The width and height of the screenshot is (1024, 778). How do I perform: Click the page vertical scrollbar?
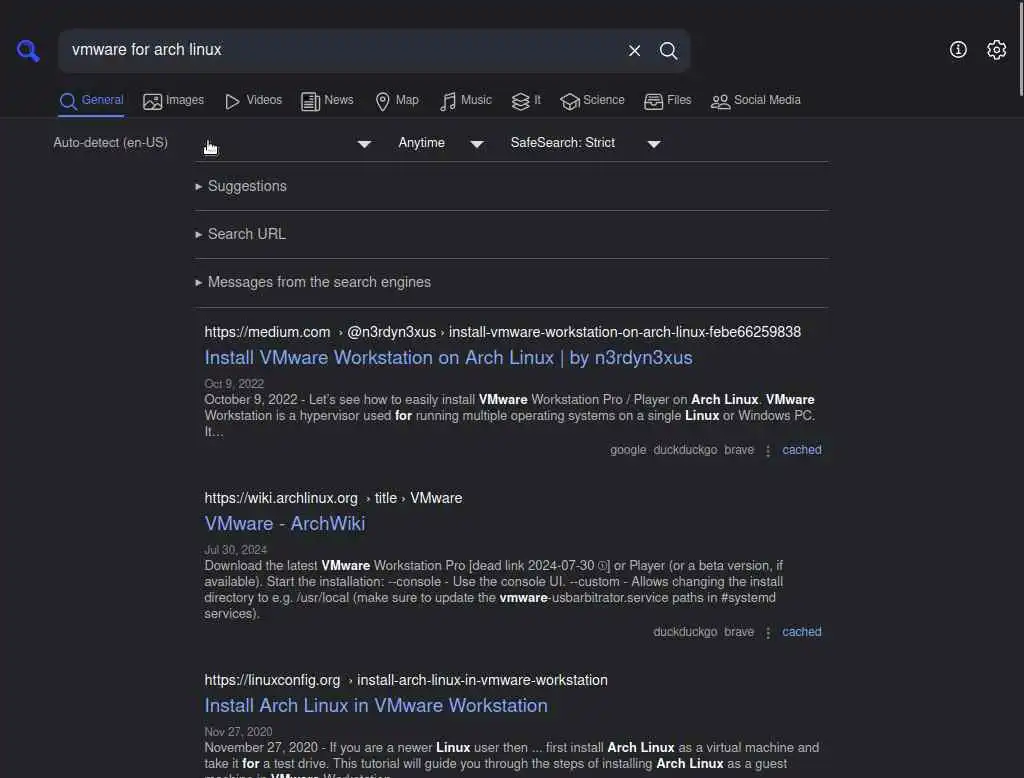click(1020, 49)
